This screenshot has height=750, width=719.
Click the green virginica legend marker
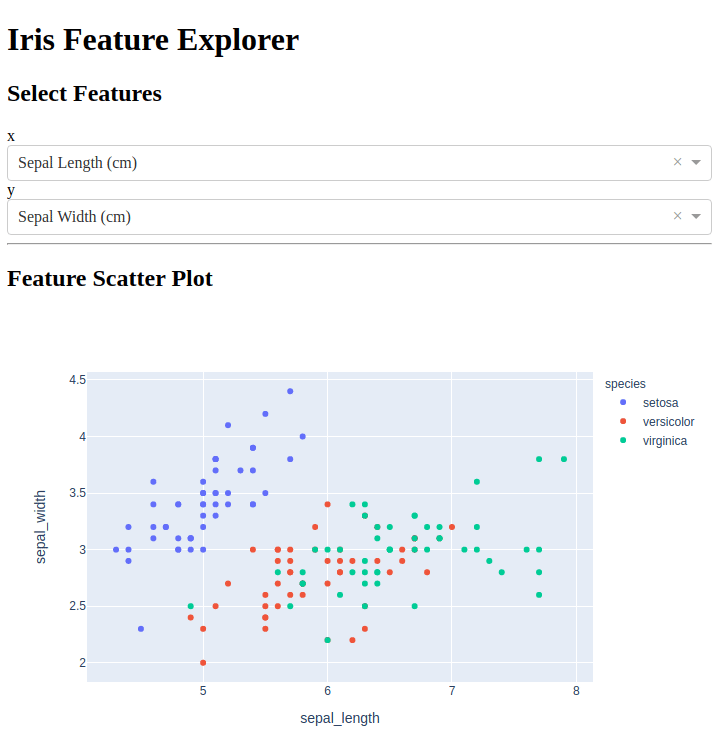624,441
